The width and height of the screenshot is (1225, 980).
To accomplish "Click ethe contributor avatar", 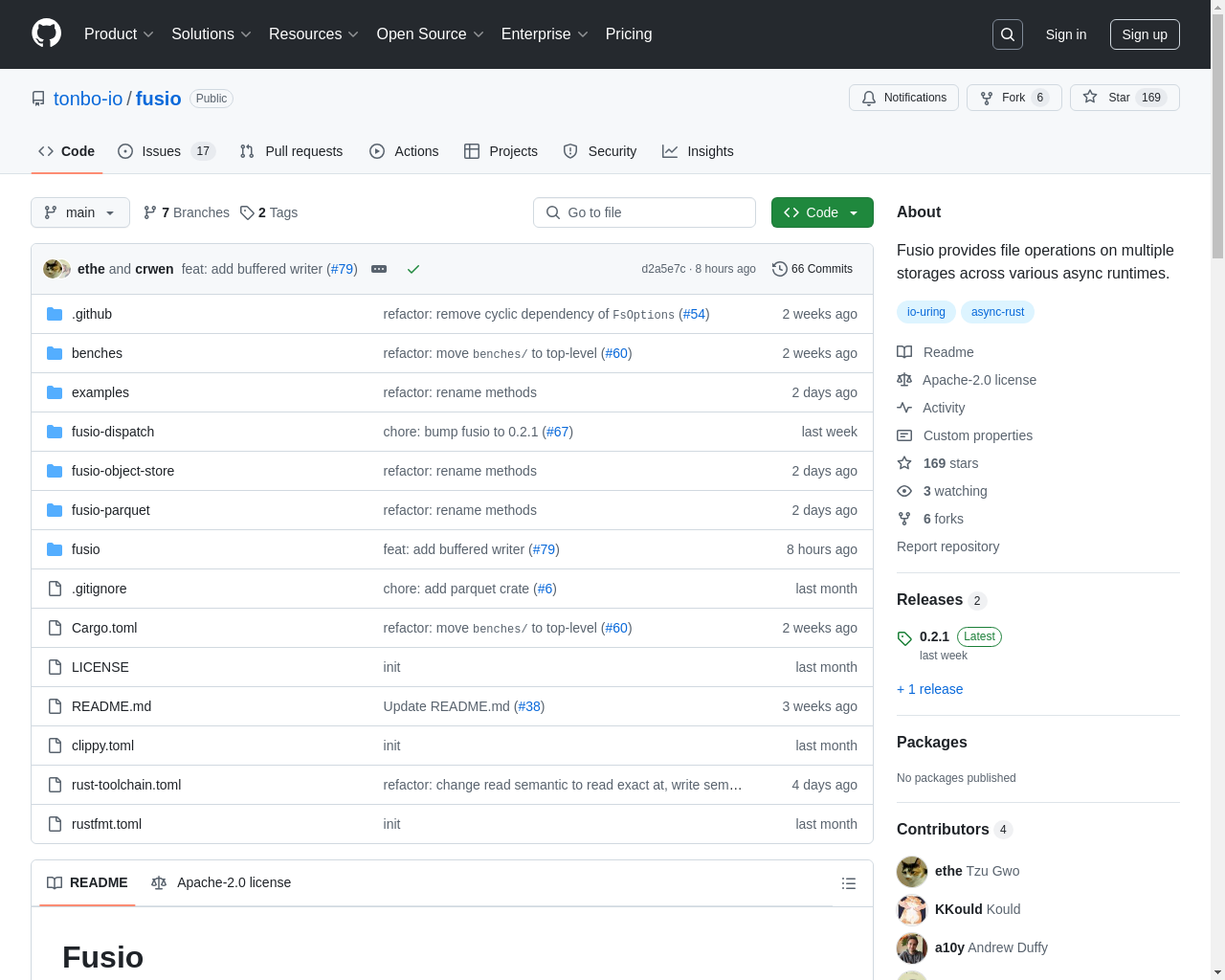I will click(x=912, y=872).
